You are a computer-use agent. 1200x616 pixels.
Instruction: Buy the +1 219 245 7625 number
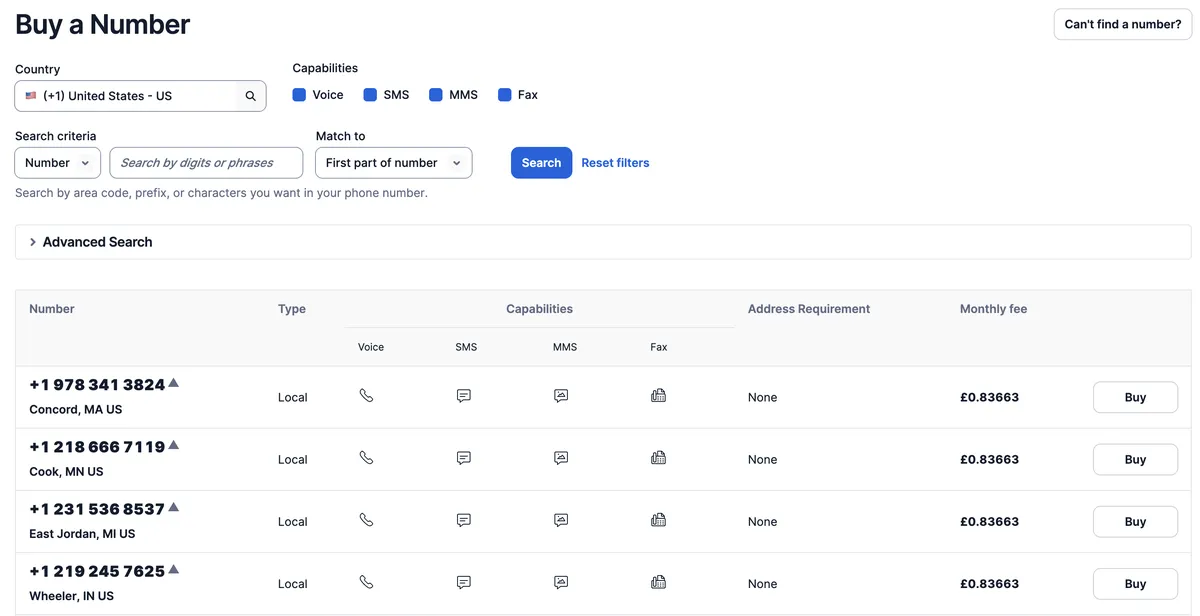click(1135, 583)
